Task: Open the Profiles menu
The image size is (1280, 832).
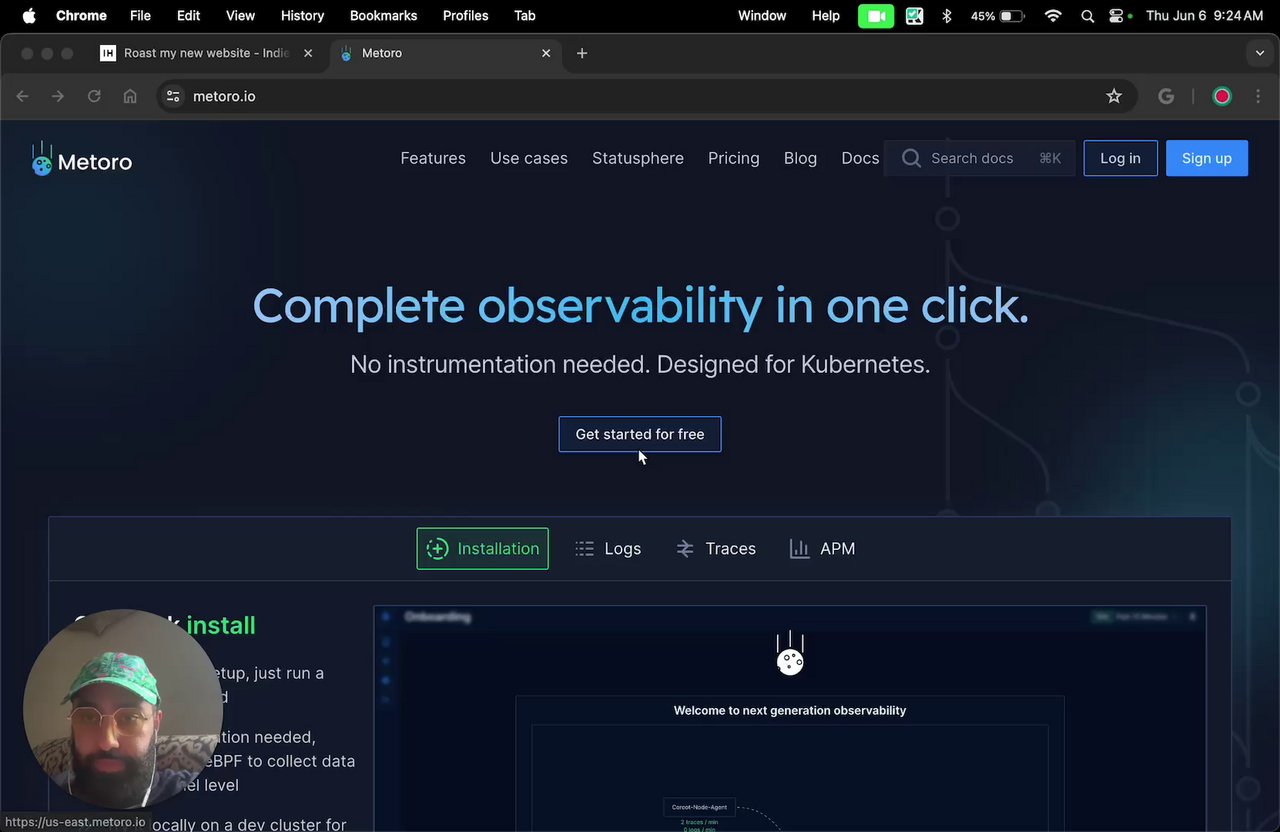Action: [465, 16]
